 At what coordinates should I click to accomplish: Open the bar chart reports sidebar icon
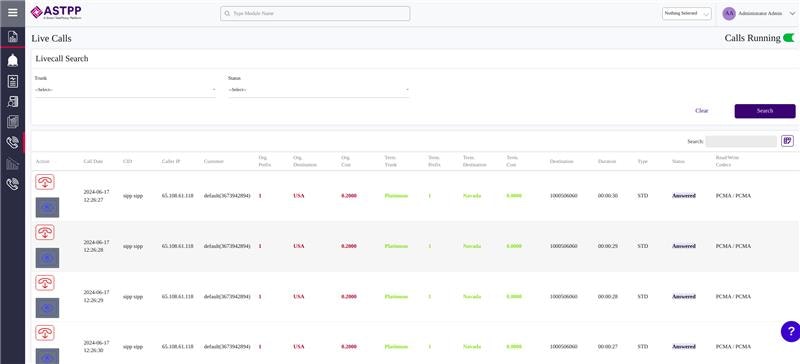(x=13, y=164)
